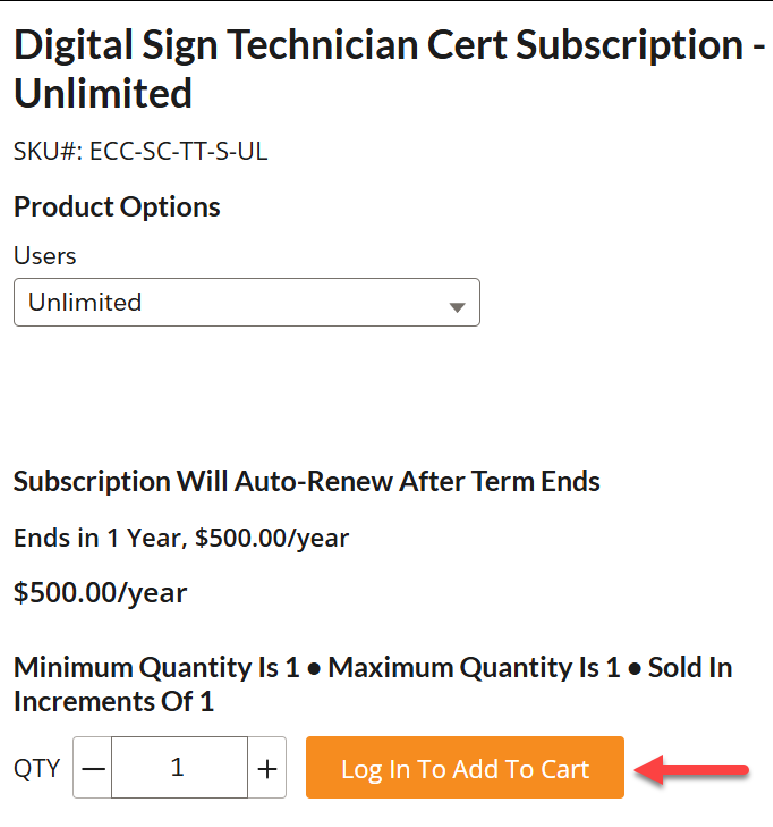Increase quantity with the plus button
Image resolution: width=773 pixels, height=827 pixels.
tap(267, 768)
